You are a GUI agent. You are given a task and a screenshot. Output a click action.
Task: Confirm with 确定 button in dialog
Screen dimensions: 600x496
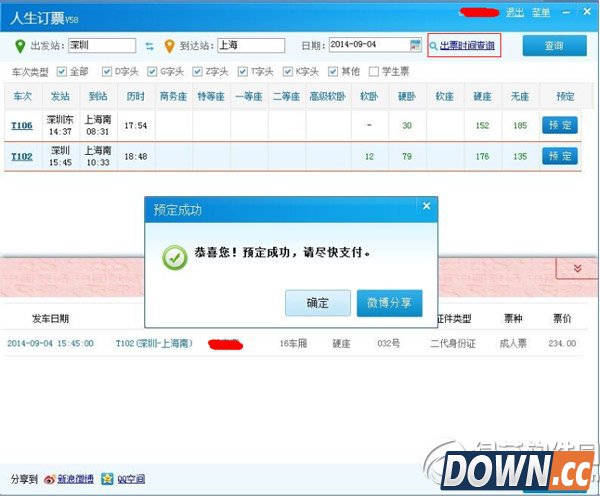point(318,303)
